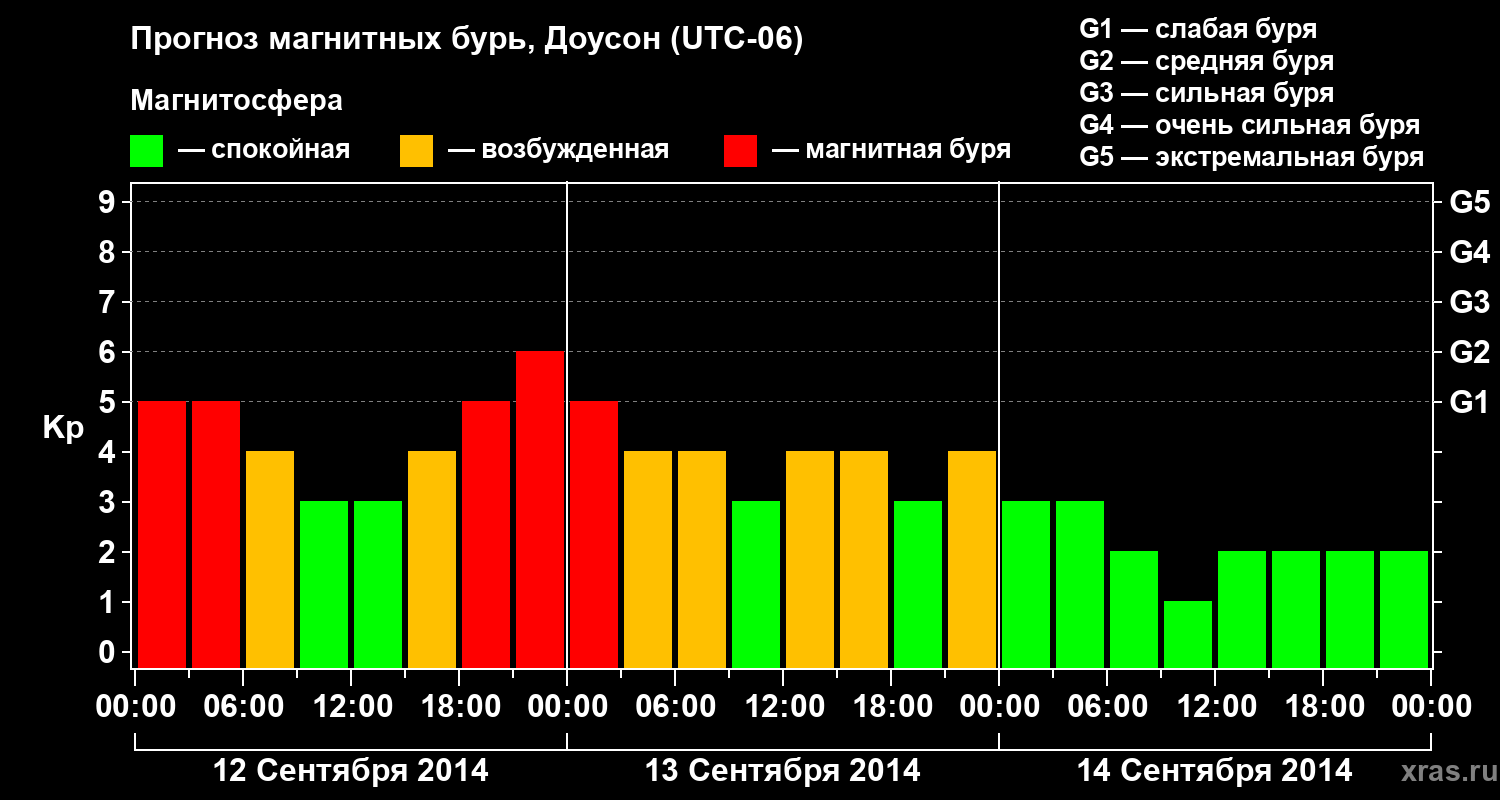Click the "Магнитосфера" heading
The image size is (1500, 800).
(237, 101)
